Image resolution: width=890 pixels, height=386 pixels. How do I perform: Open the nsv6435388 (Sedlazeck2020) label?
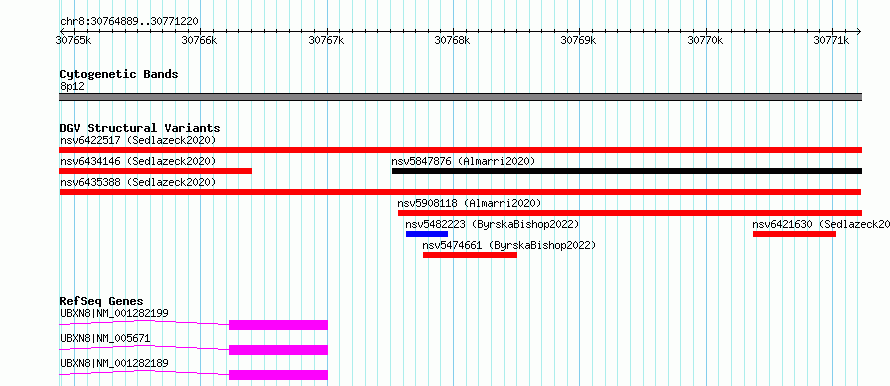coord(138,182)
